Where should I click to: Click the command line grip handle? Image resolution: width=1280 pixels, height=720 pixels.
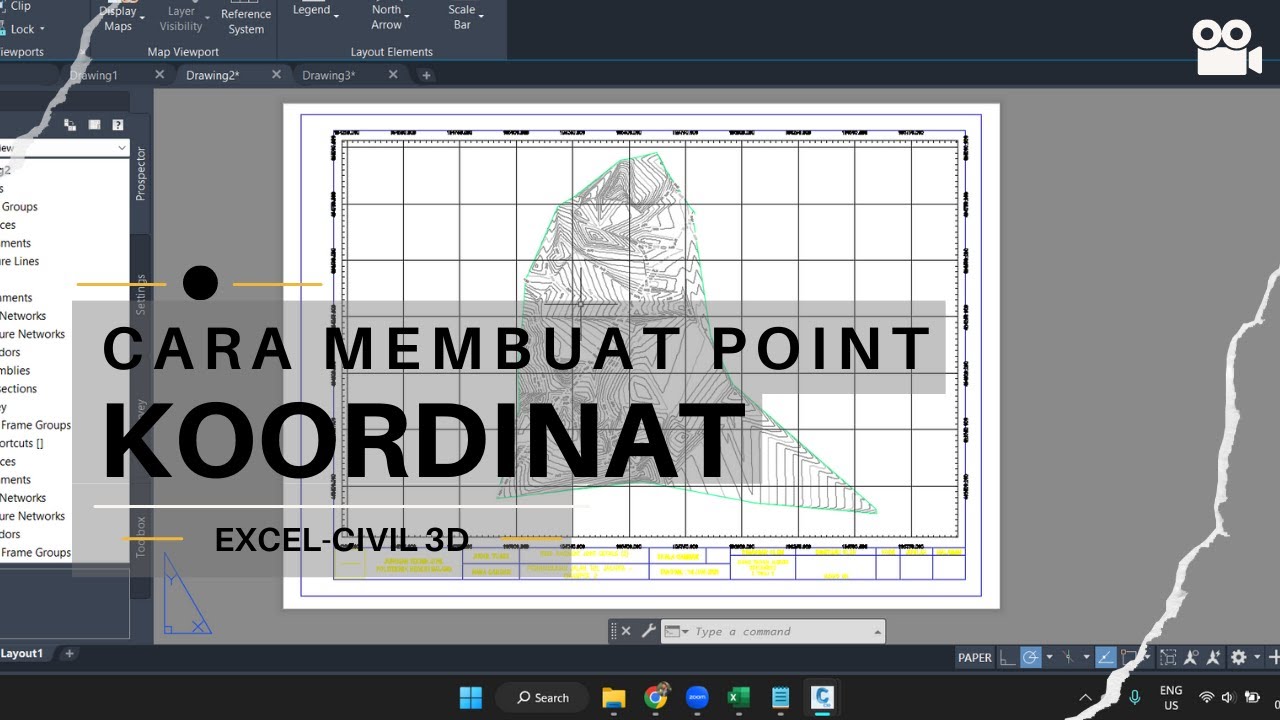point(613,631)
